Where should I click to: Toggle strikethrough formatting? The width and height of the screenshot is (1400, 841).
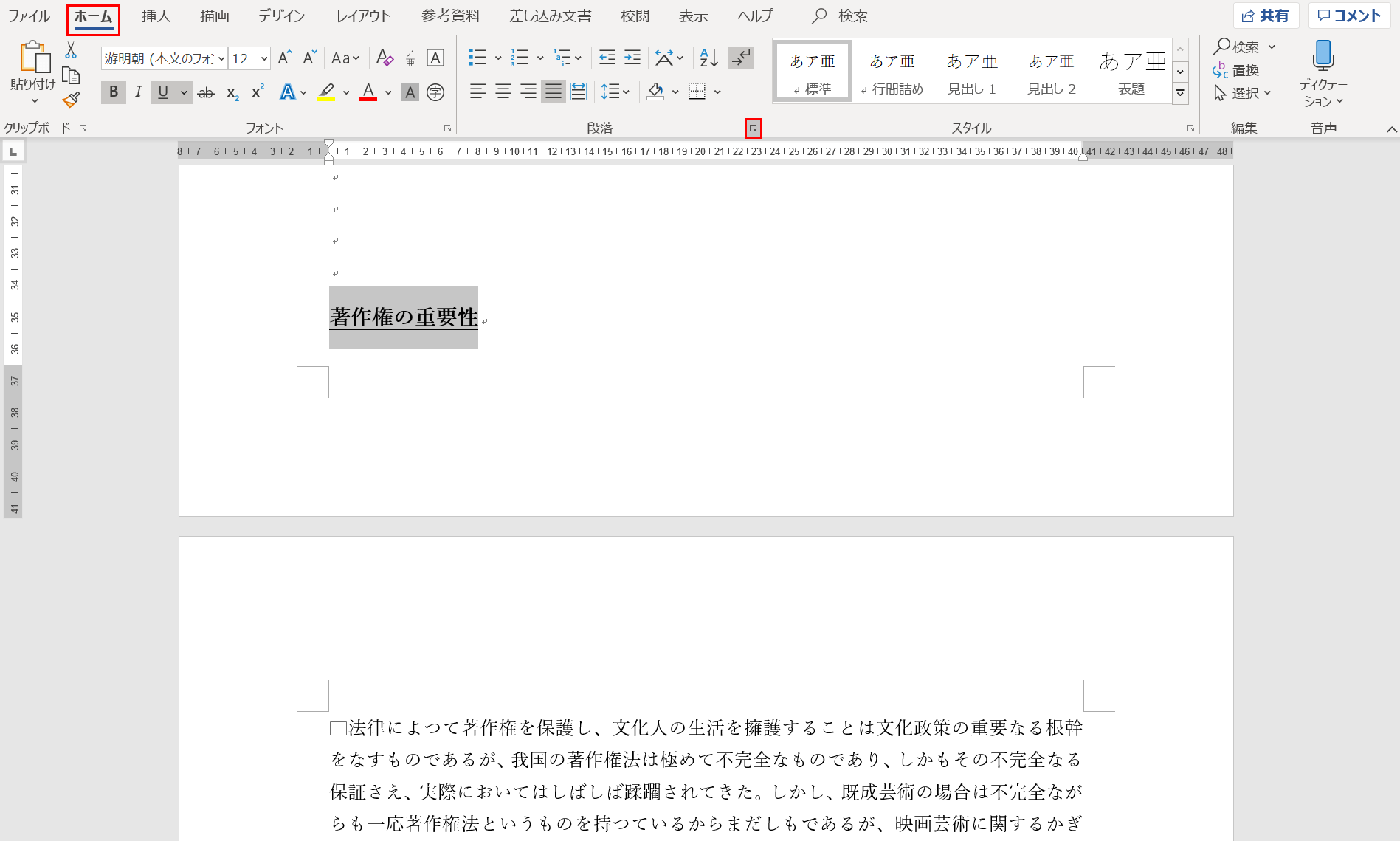pos(207,92)
